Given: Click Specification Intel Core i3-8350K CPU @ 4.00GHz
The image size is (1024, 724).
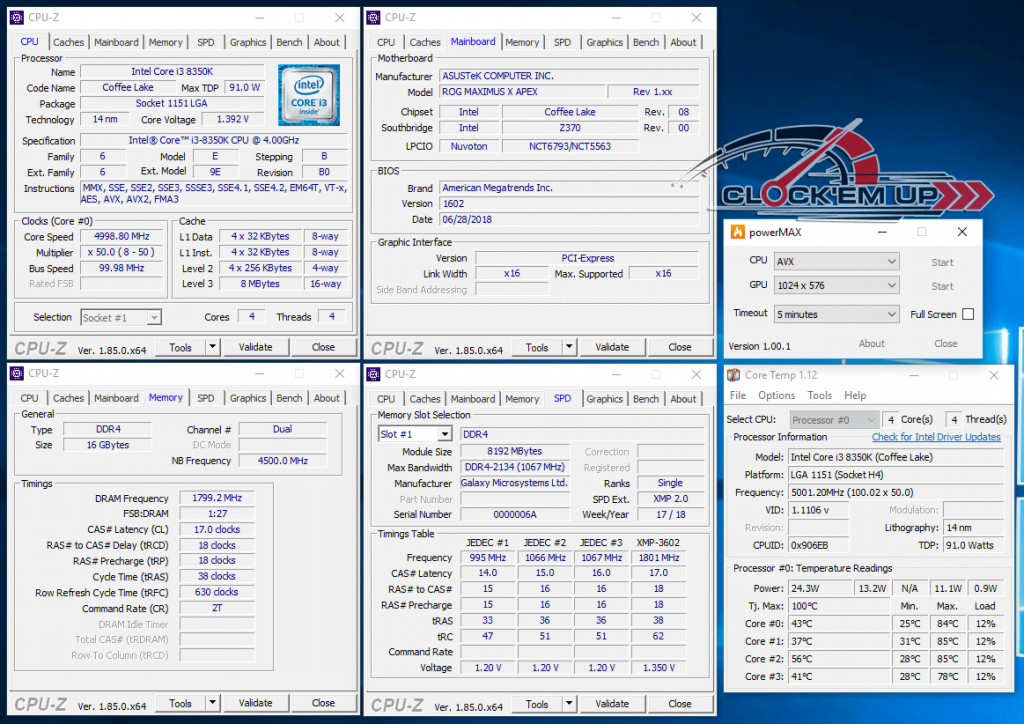Looking at the screenshot, I should (214, 140).
